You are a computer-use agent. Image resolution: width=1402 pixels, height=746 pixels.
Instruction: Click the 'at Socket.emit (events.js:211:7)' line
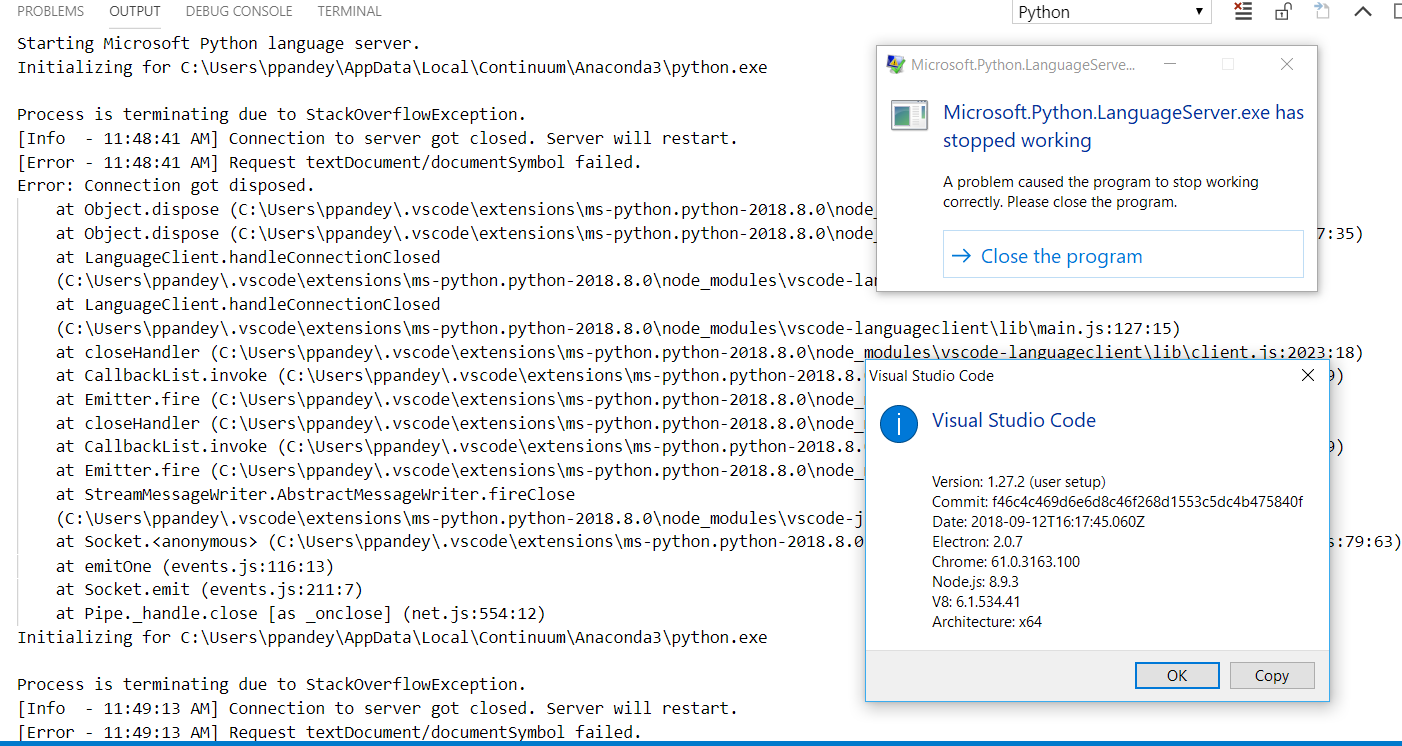pos(209,590)
